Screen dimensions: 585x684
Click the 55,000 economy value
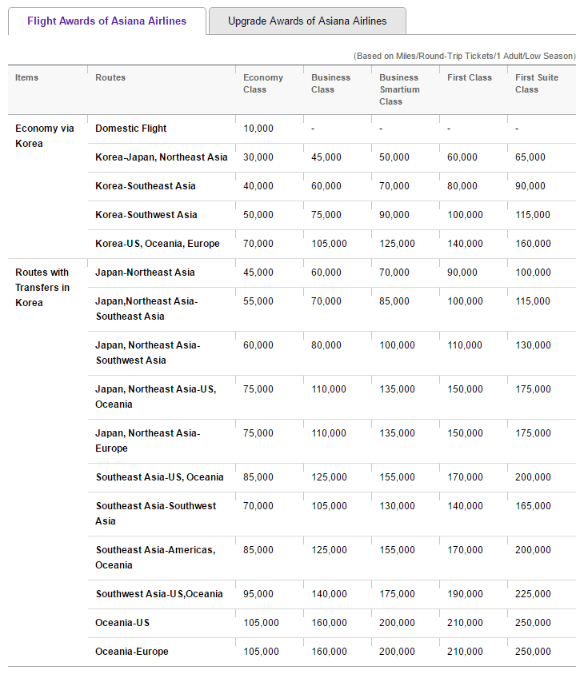[x=258, y=301]
